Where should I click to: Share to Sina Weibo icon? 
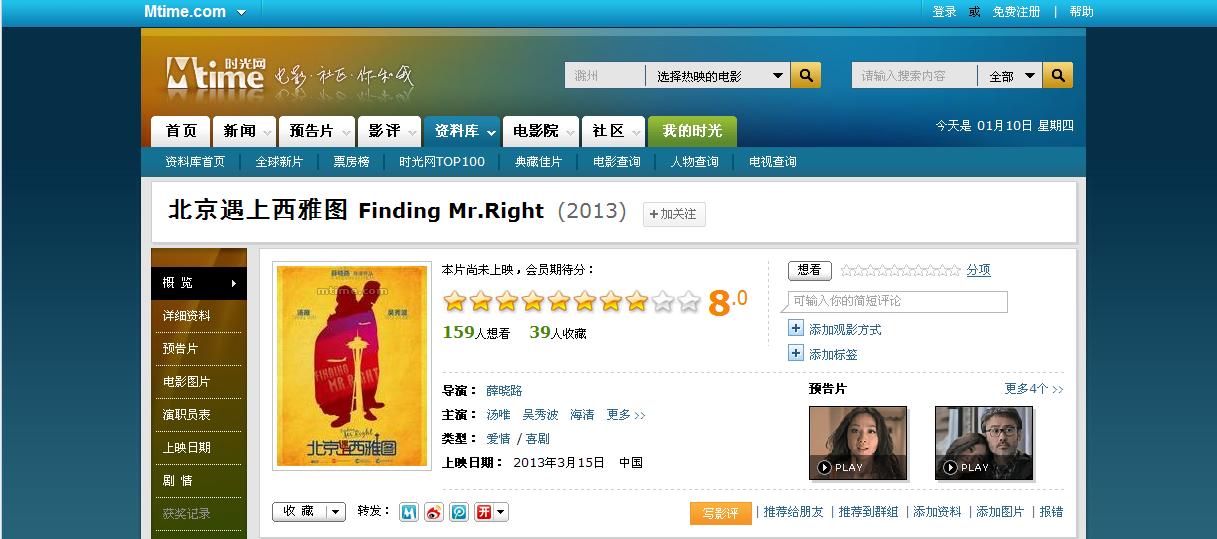[434, 512]
